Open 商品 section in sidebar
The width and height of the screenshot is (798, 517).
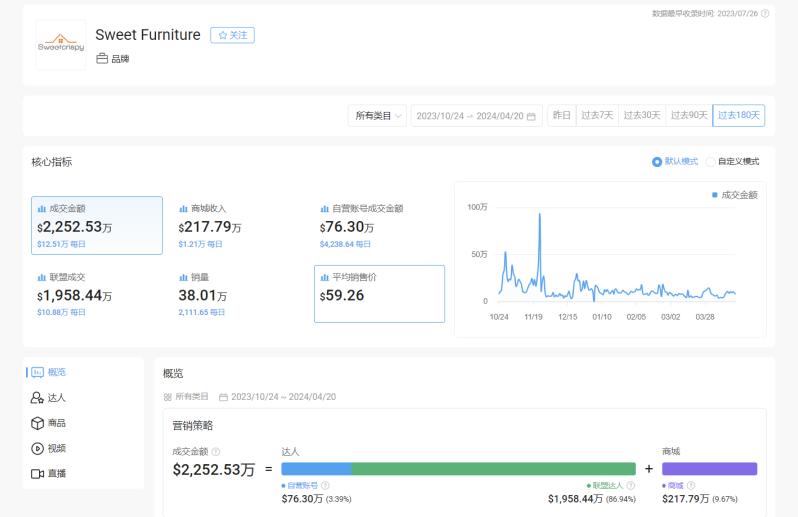[56, 423]
